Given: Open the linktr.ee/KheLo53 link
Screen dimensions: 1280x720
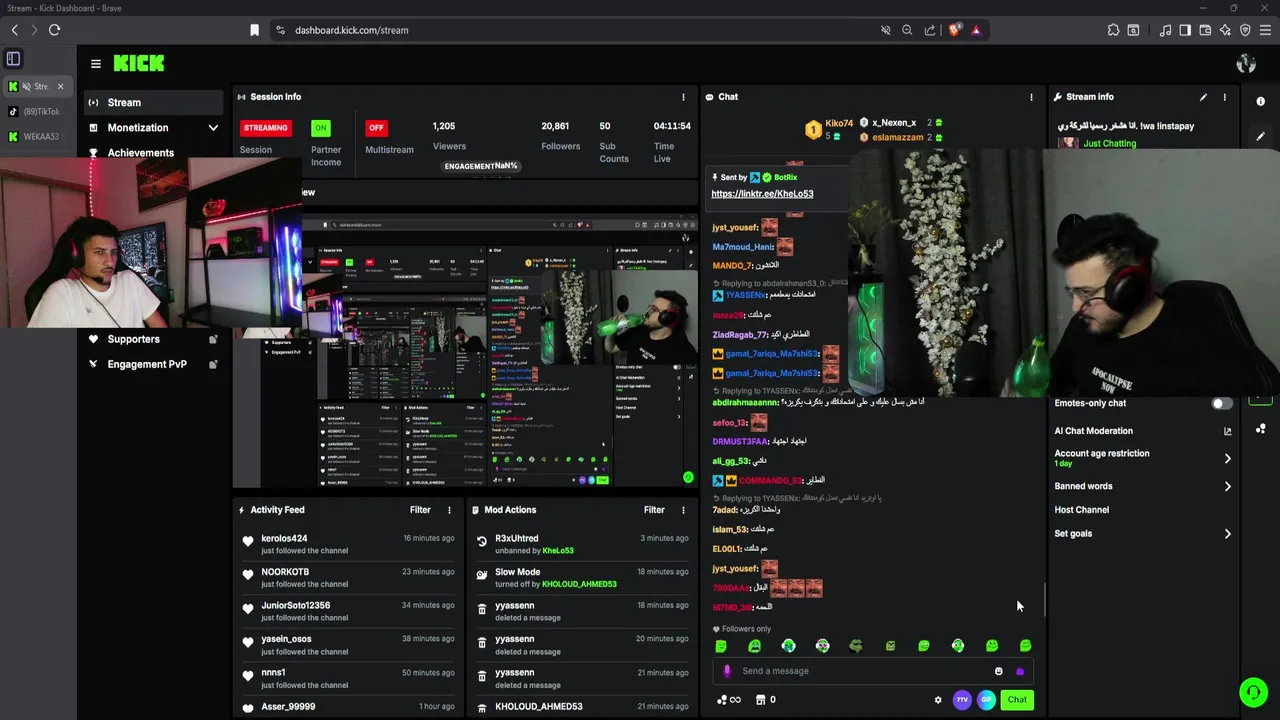Looking at the screenshot, I should click(762, 194).
